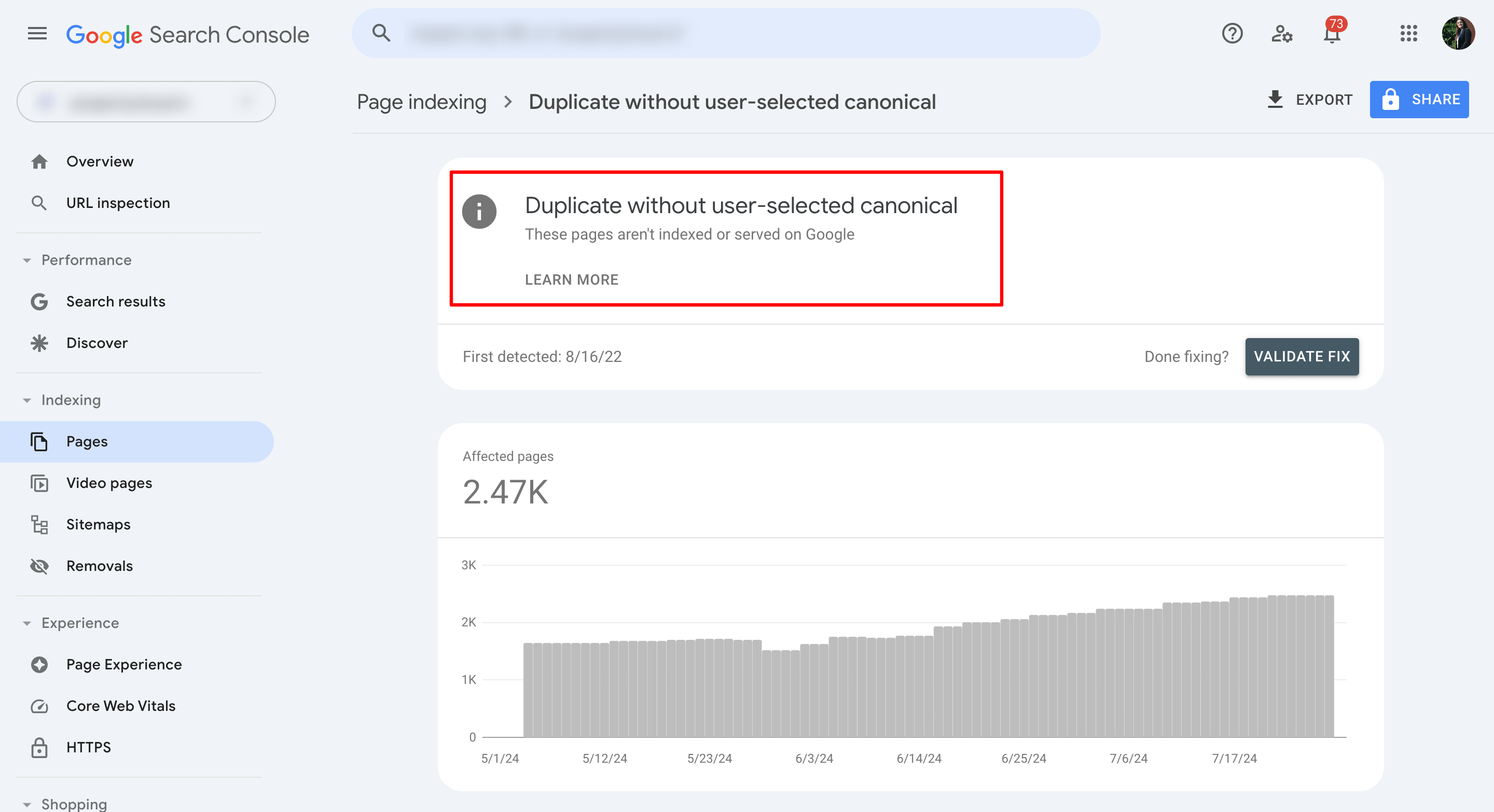The image size is (1494, 812).
Task: Collapse the Performance section
Action: 26,260
